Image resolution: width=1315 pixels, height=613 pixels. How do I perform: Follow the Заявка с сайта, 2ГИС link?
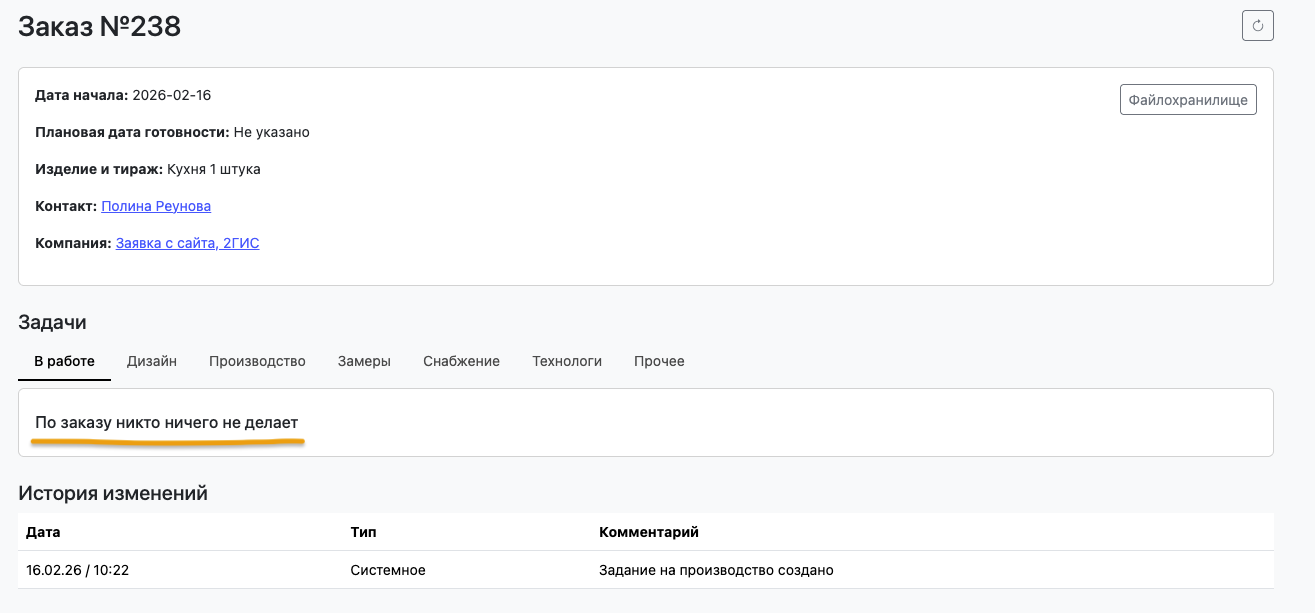187,243
